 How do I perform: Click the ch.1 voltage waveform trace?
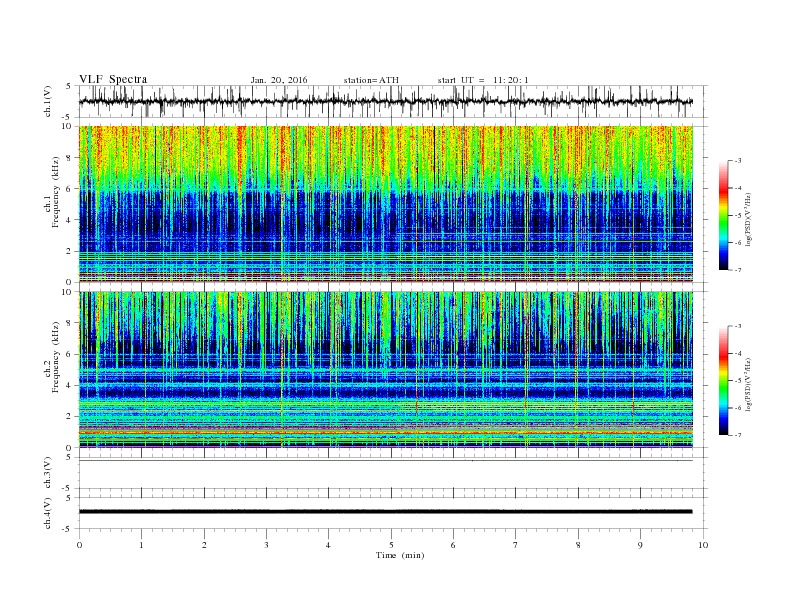coord(386,101)
